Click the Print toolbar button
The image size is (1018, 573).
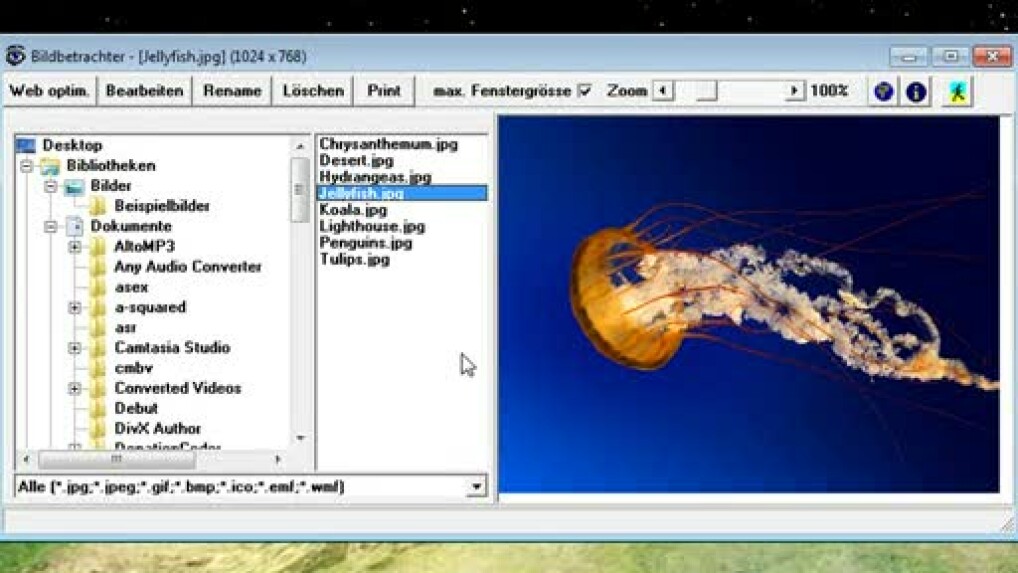tap(384, 91)
